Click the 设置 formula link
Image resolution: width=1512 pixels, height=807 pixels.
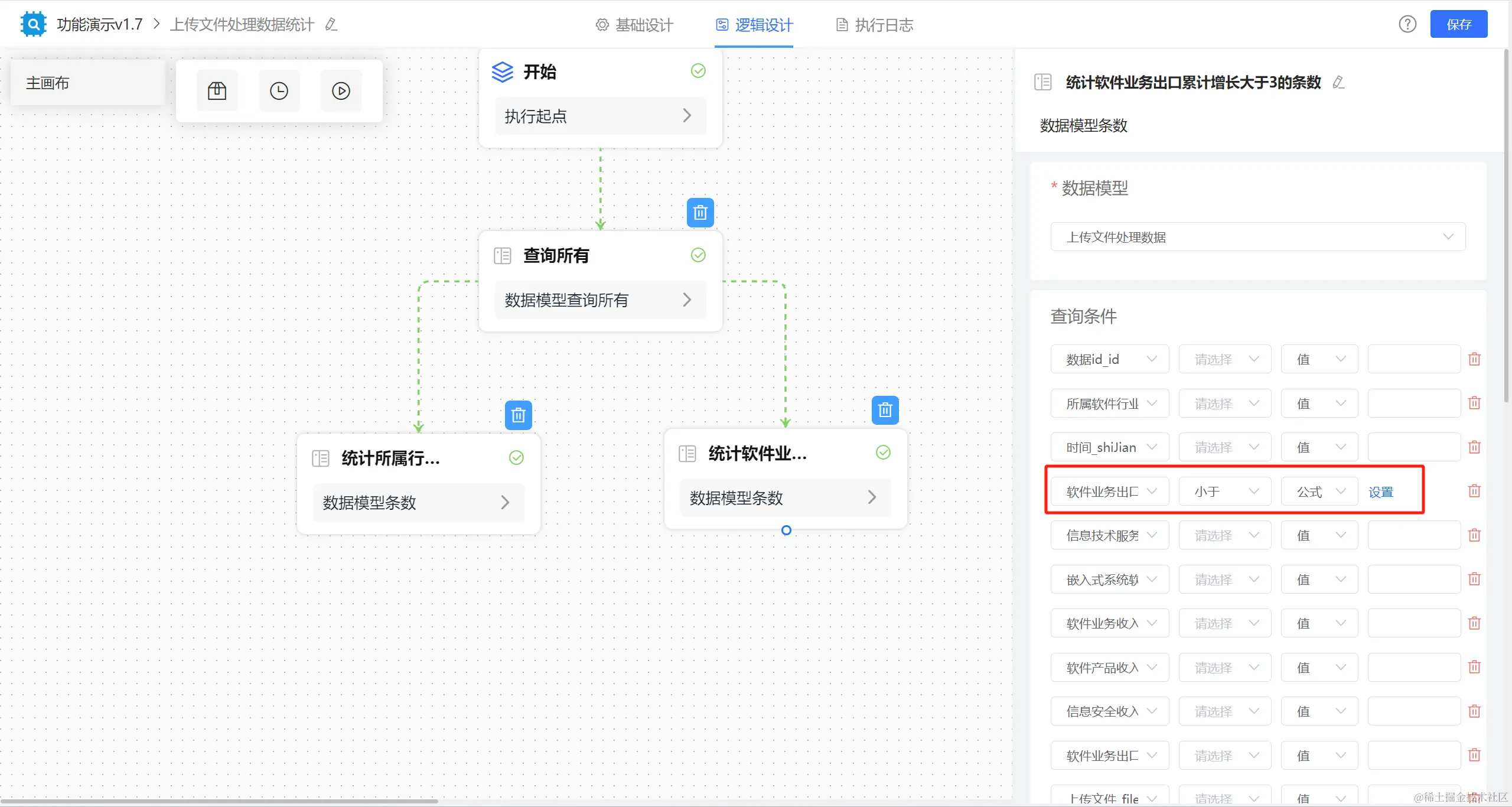point(1381,492)
